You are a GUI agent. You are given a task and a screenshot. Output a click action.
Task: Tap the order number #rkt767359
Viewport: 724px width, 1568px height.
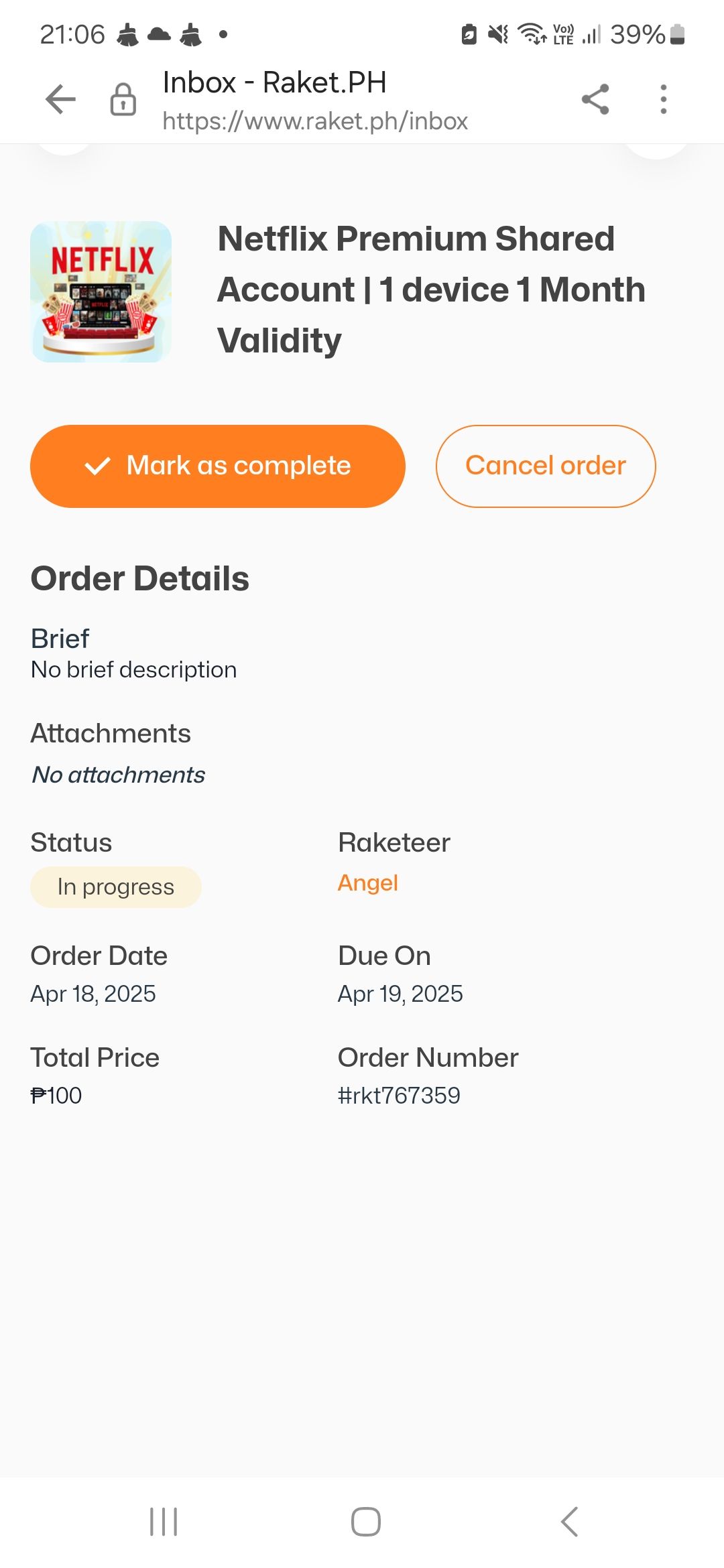(399, 1096)
